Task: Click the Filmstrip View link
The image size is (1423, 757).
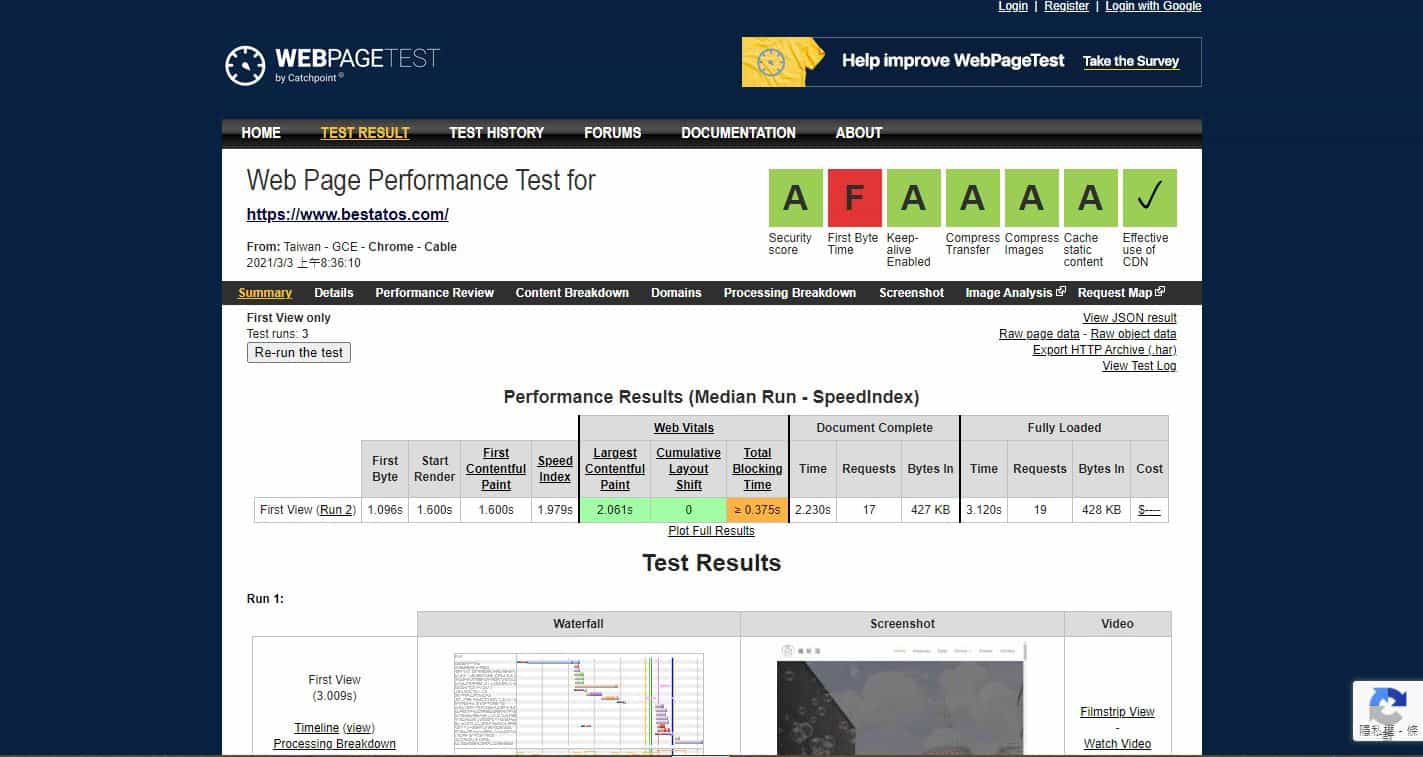Action: 1117,712
